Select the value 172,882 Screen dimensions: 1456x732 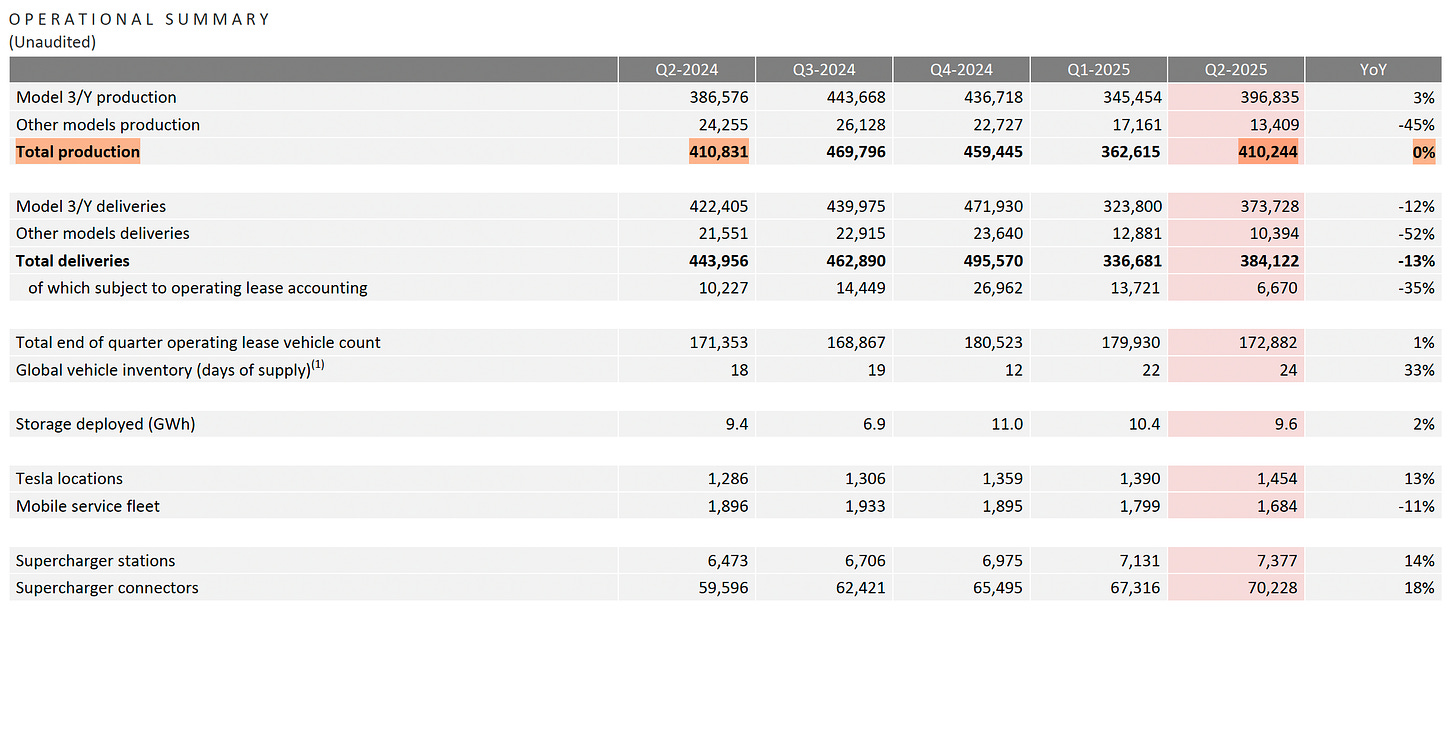tap(1268, 342)
